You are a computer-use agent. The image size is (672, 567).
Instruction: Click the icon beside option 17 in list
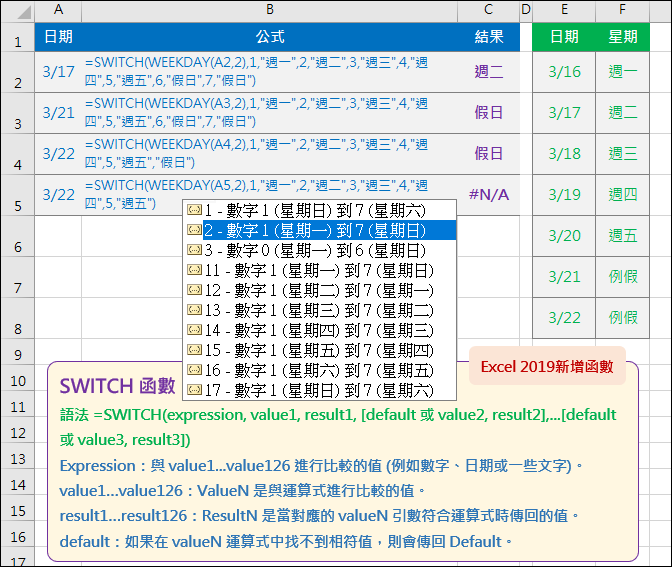(x=195, y=390)
